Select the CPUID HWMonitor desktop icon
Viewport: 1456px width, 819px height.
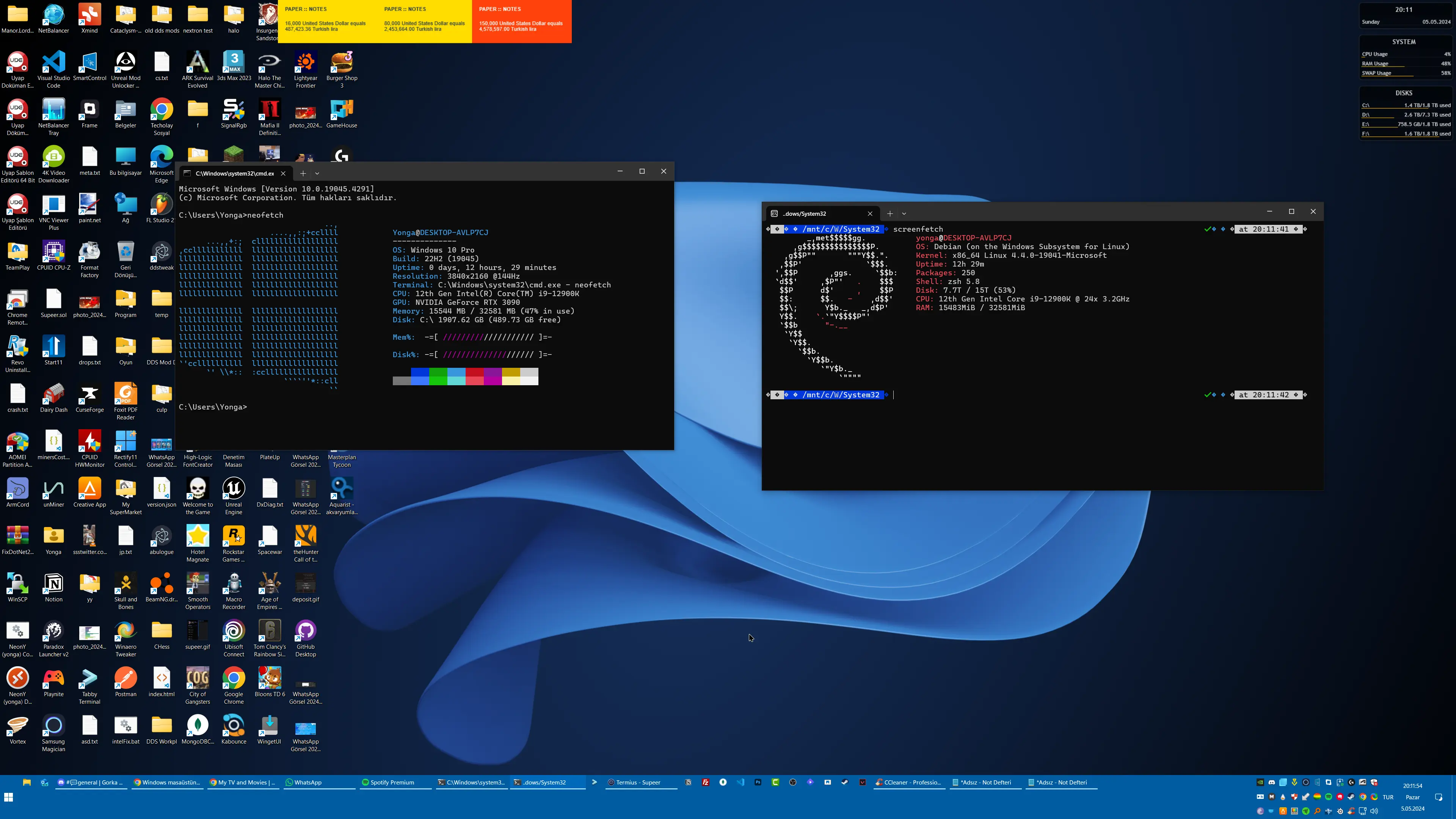click(89, 449)
